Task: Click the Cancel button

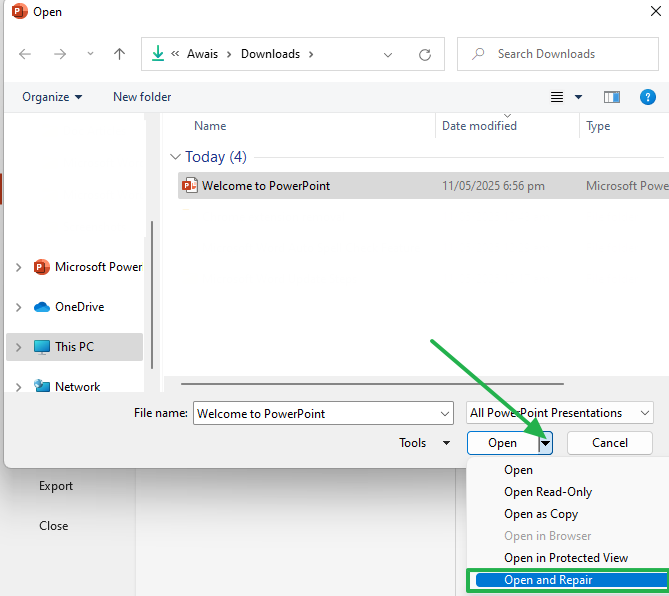Action: tap(610, 443)
